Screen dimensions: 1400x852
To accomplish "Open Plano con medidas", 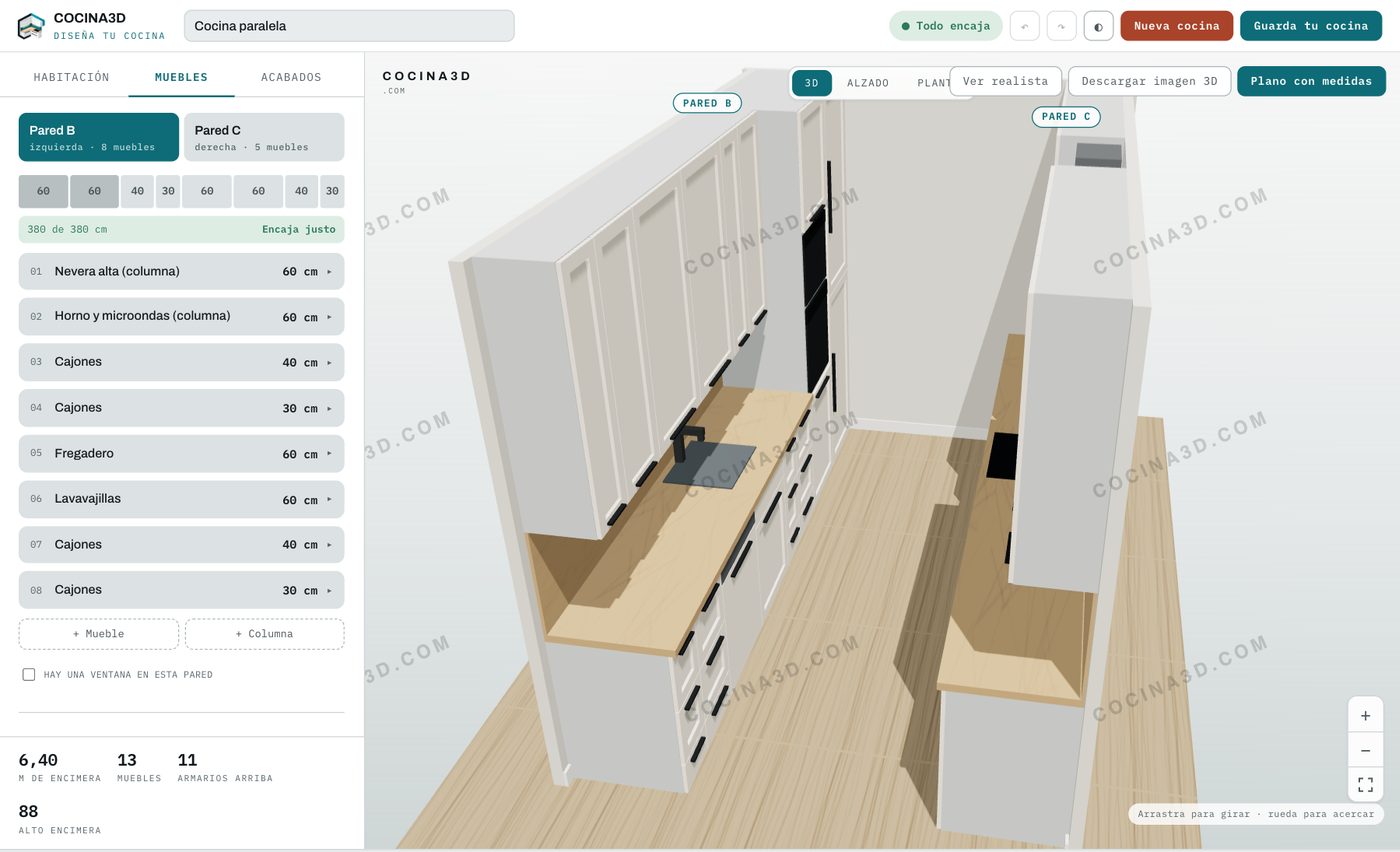I will click(x=1311, y=81).
